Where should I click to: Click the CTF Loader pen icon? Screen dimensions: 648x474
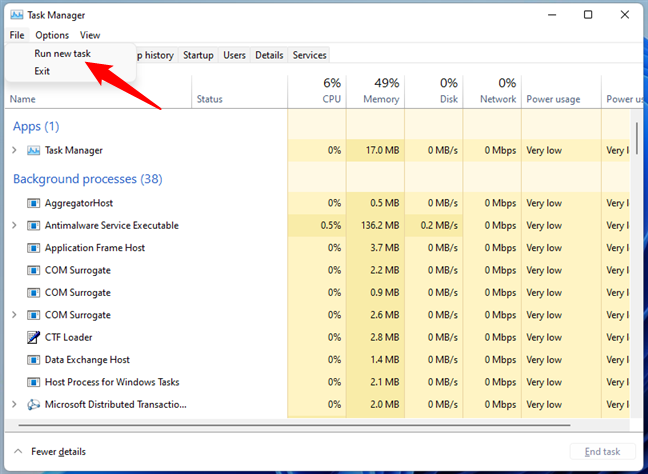(x=33, y=337)
